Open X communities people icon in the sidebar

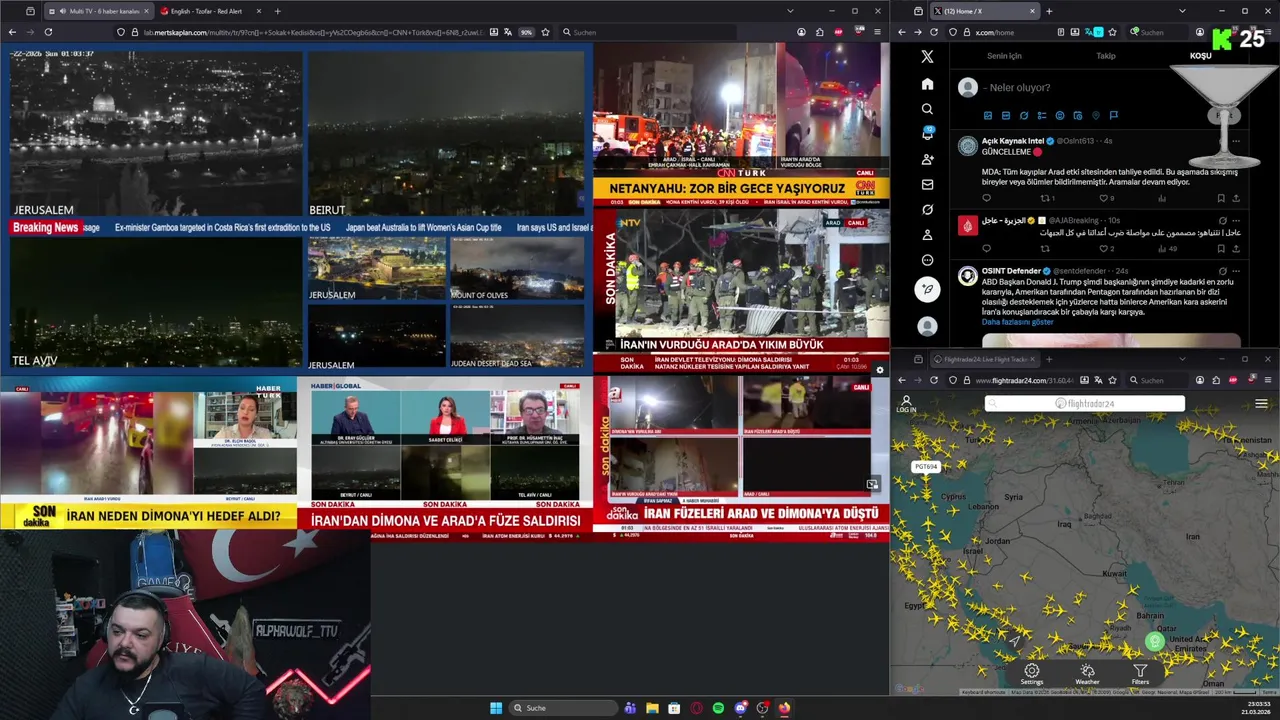tap(927, 159)
